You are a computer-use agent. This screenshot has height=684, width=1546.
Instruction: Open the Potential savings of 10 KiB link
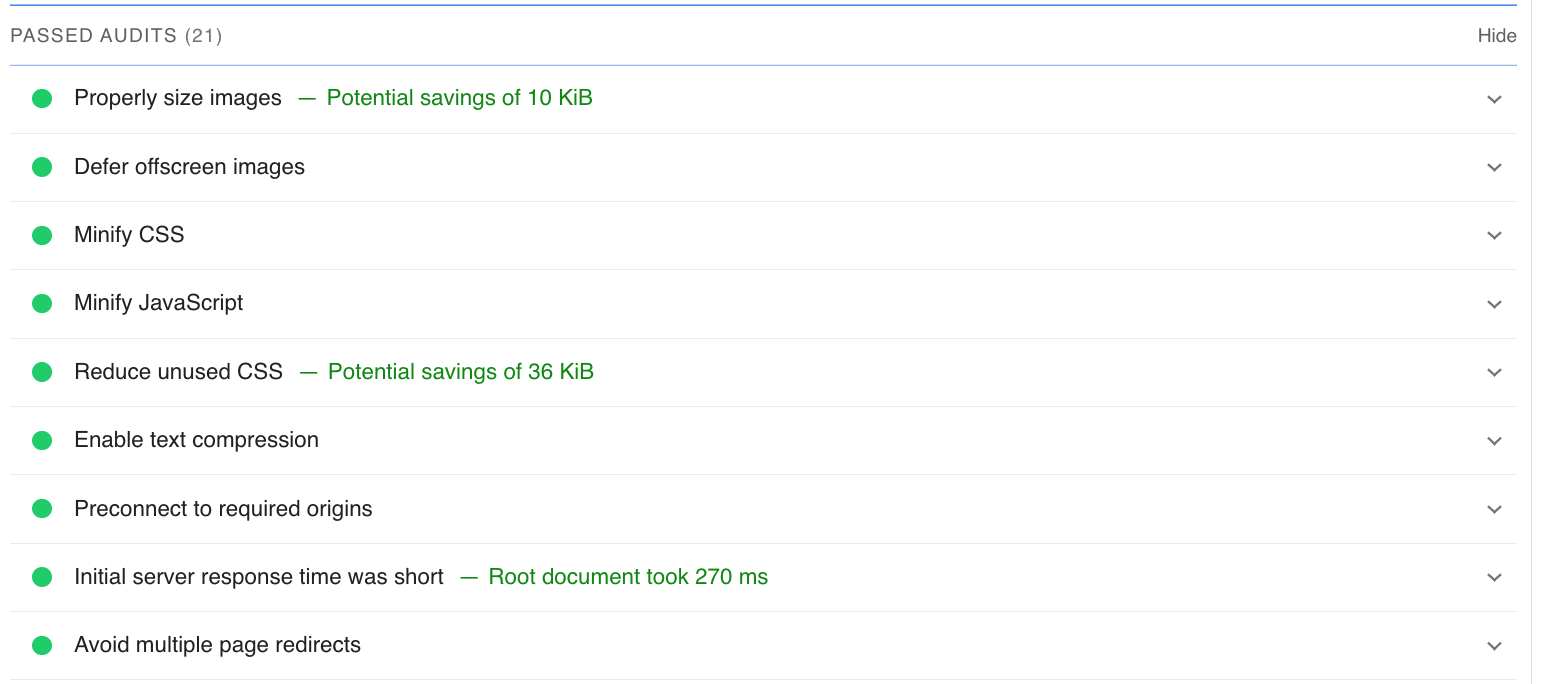tap(459, 97)
